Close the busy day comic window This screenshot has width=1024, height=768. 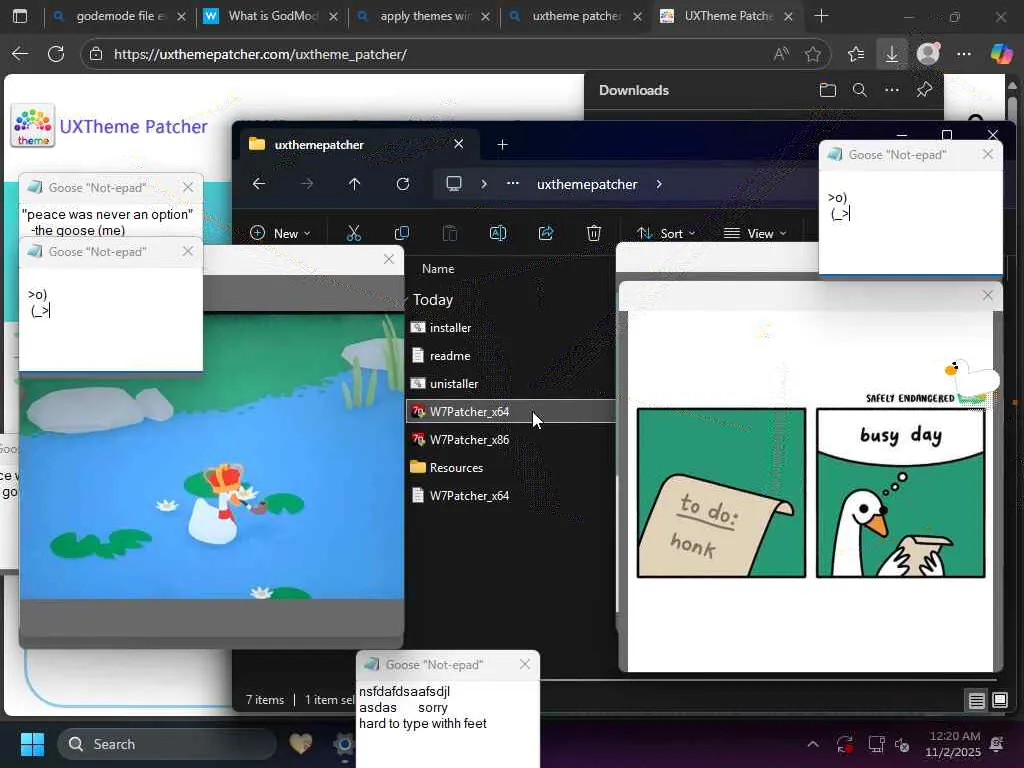click(x=987, y=295)
